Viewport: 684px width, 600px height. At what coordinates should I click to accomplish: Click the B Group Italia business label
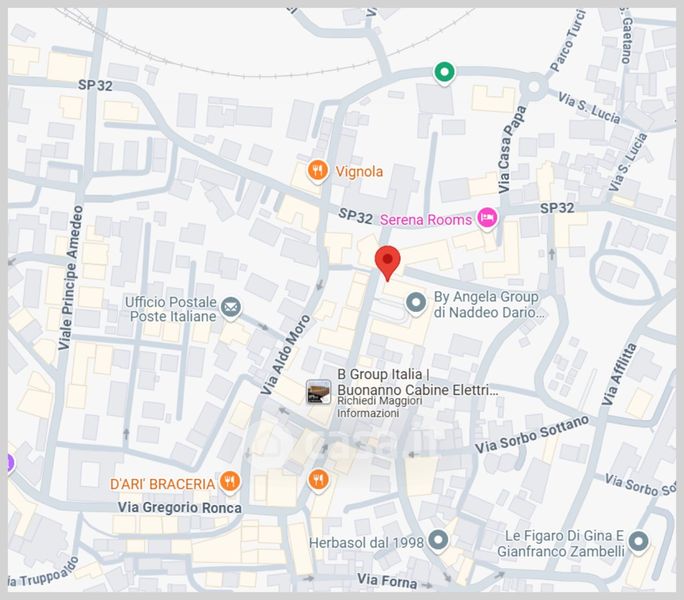(417, 382)
